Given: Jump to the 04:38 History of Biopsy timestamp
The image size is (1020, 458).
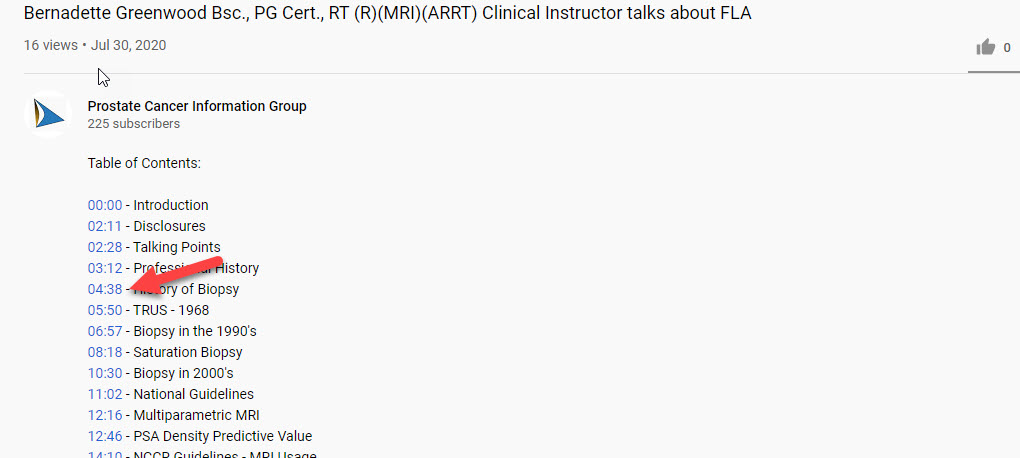Looking at the screenshot, I should 105,289.
